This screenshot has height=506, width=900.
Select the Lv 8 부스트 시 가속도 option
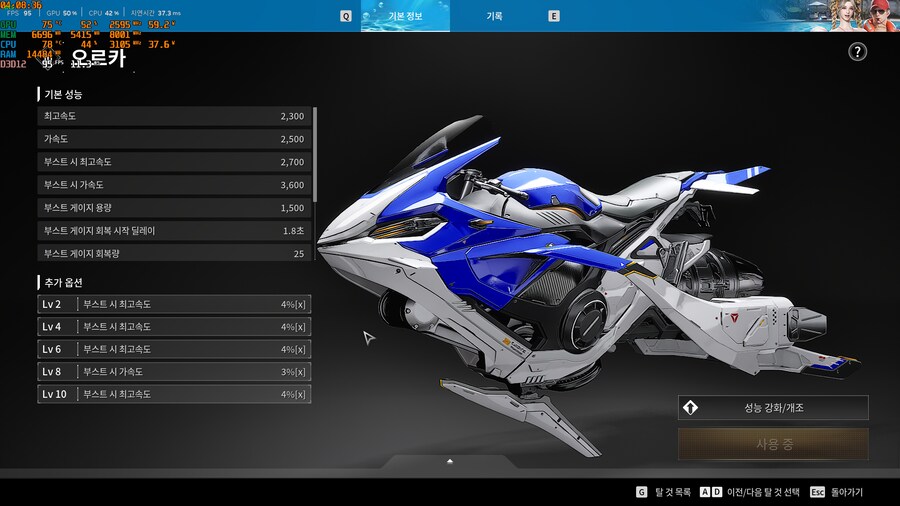pyautogui.click(x=174, y=372)
